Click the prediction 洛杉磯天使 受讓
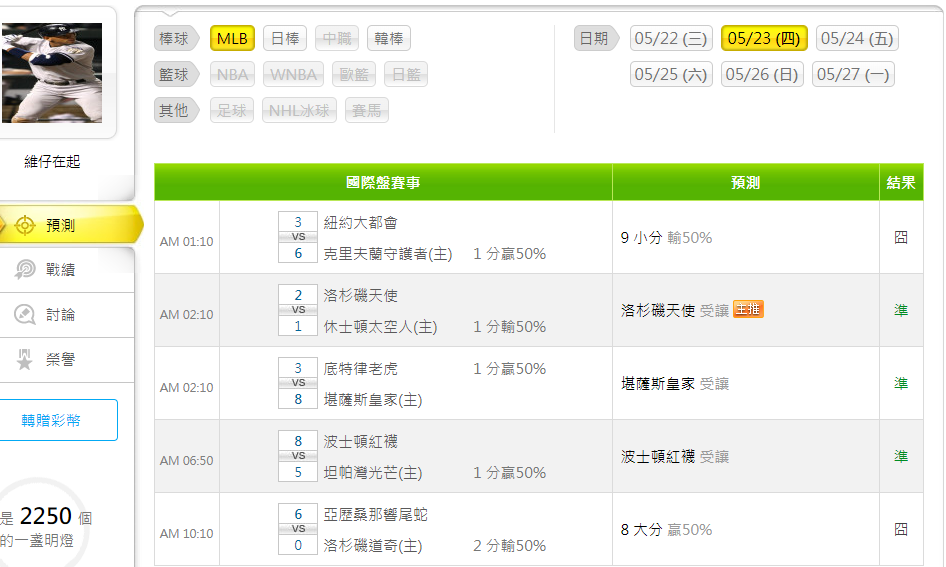The image size is (946, 567). [675, 311]
